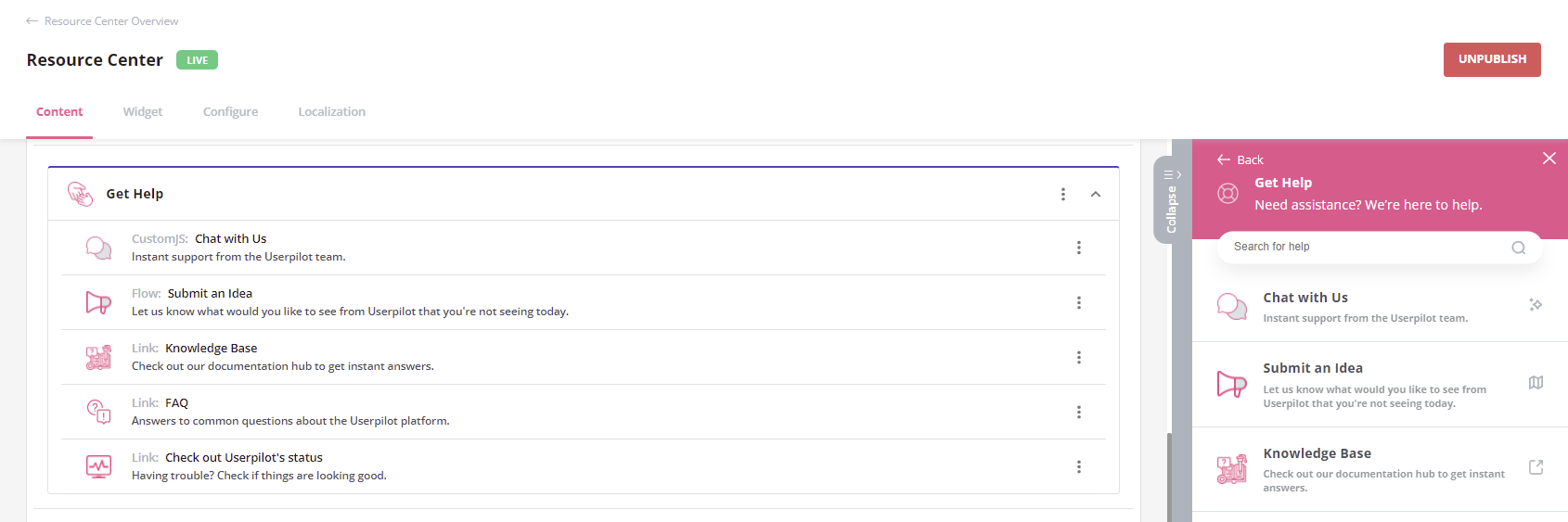Click Back in the preview header
The image size is (1568, 522).
1240,159
